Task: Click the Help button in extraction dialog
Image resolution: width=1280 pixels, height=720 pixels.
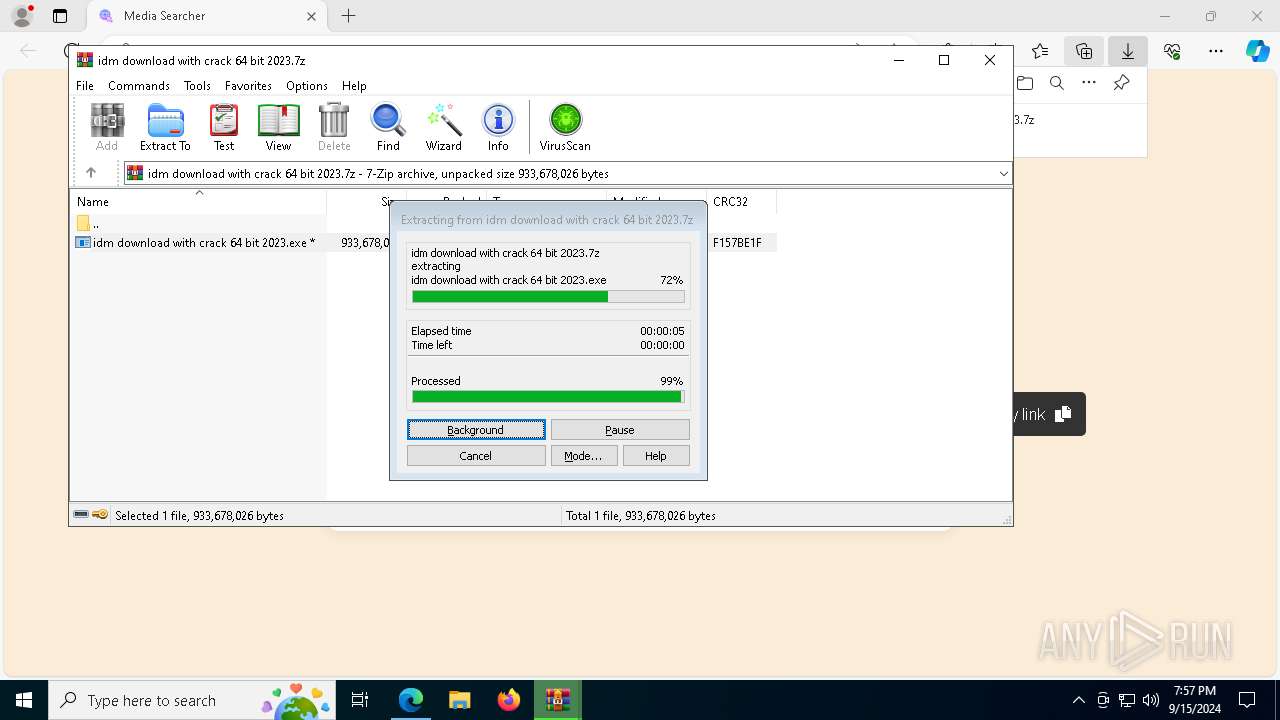Action: (656, 456)
